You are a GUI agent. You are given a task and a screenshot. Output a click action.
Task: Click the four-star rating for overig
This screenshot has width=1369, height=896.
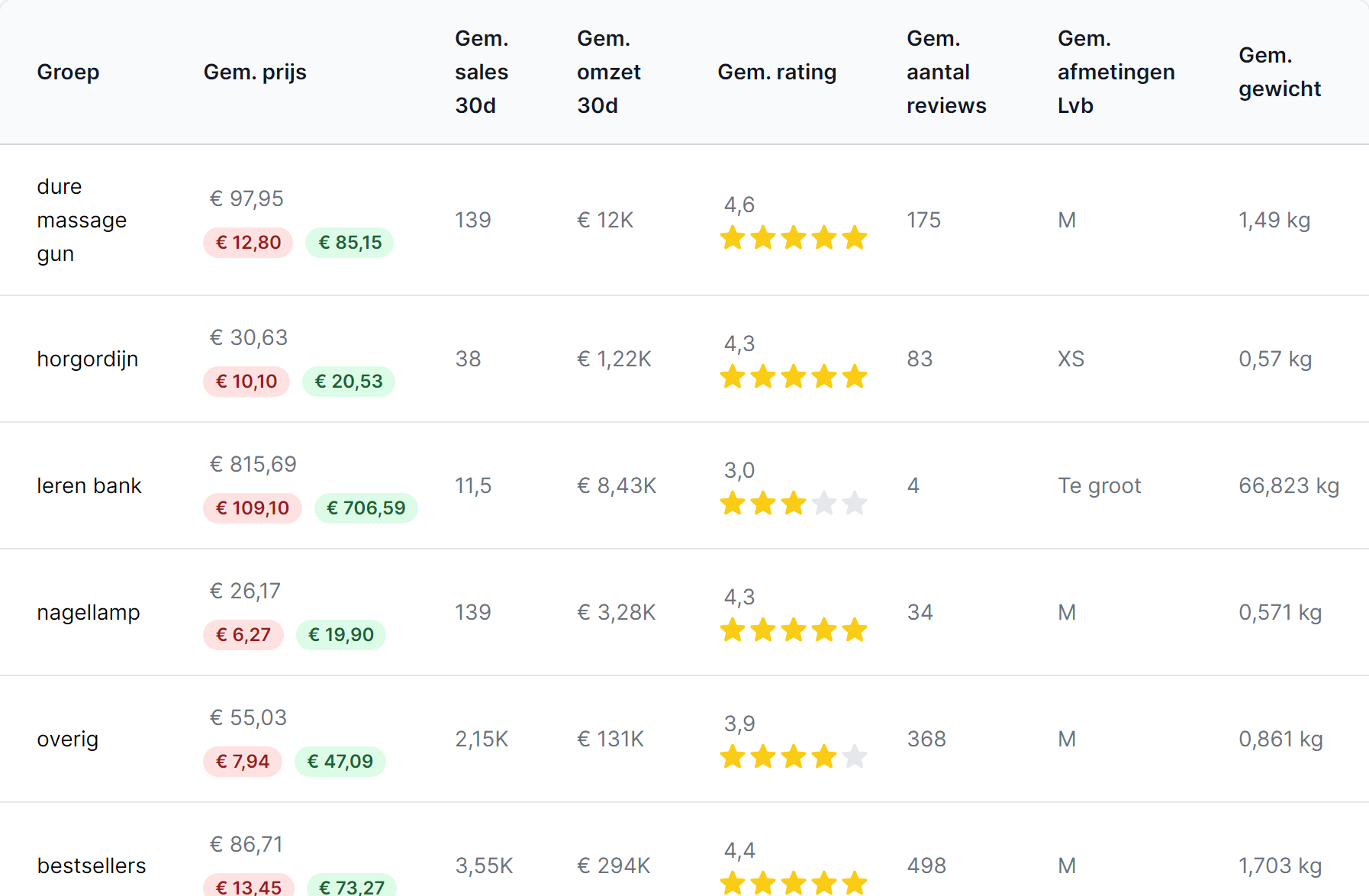[x=793, y=757]
